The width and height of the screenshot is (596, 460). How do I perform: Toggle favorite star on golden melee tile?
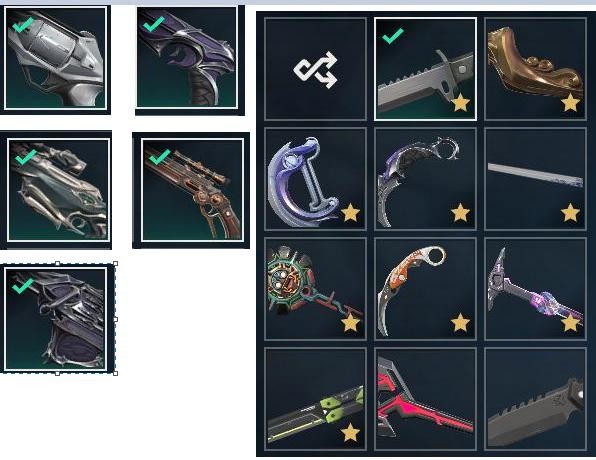click(570, 103)
